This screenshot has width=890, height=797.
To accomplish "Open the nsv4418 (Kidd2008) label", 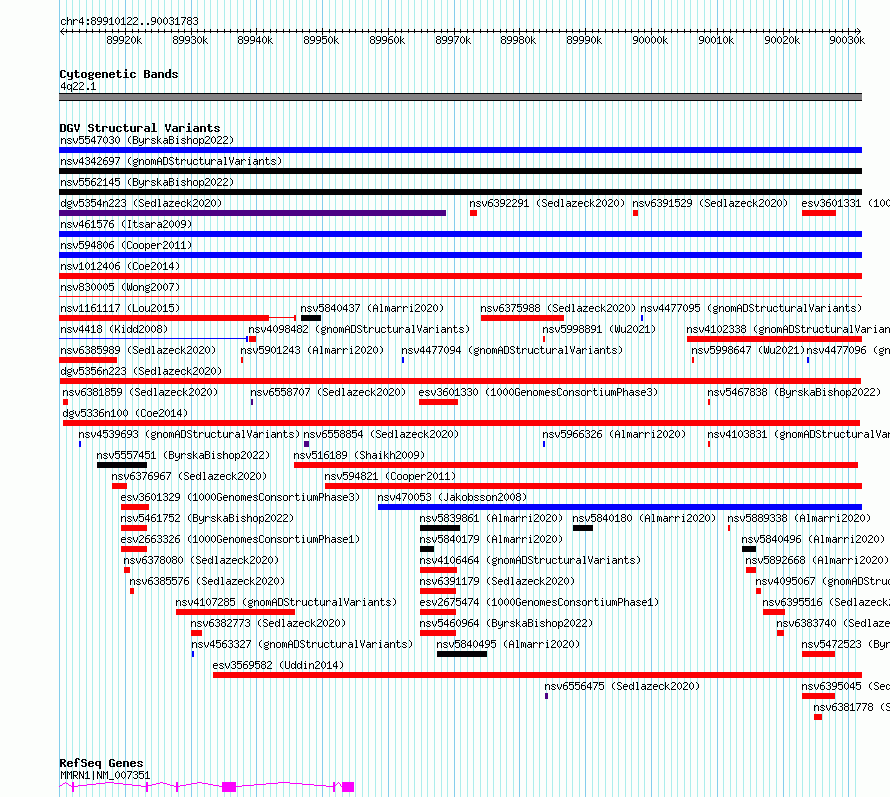I will (x=114, y=329).
